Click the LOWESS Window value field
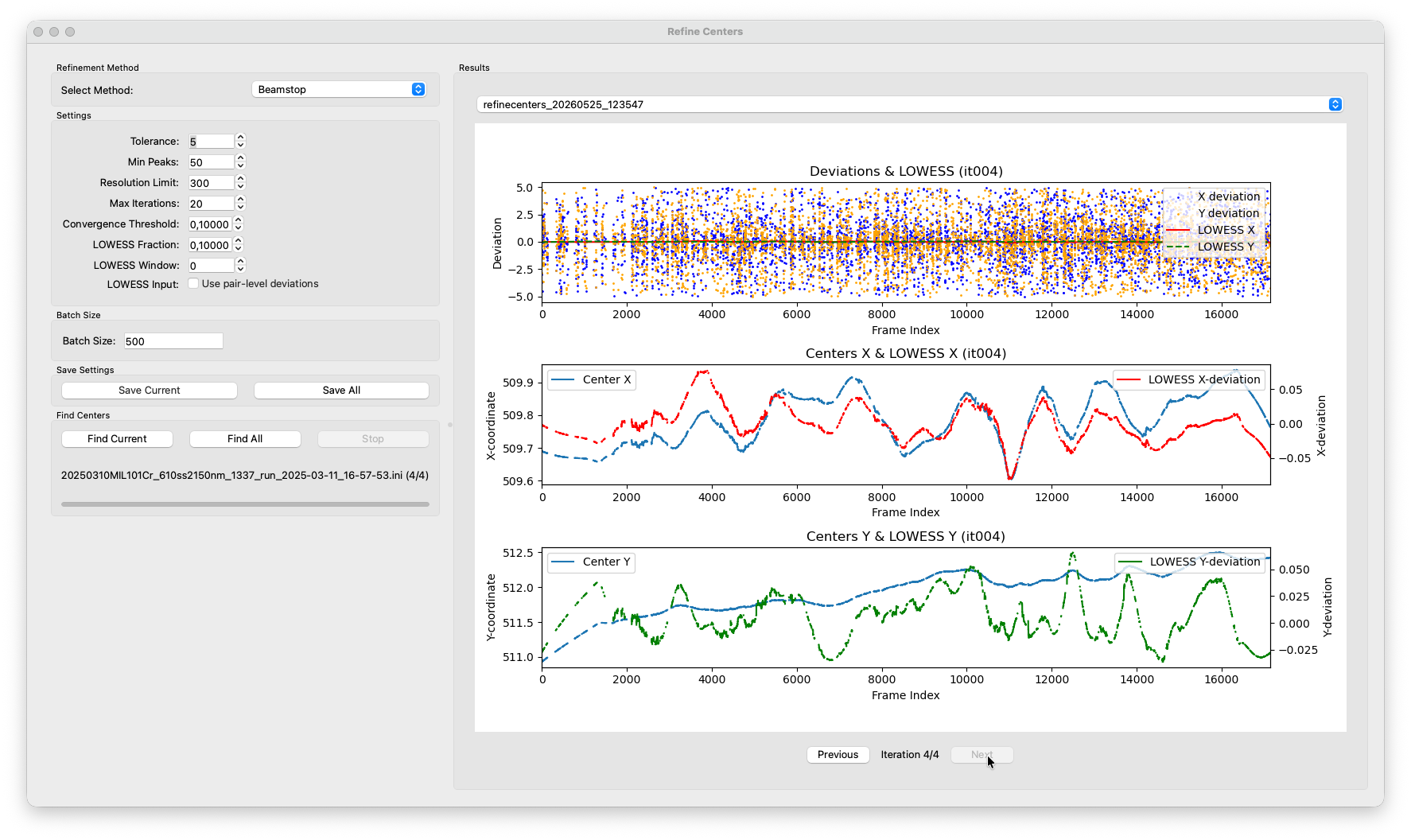1411x840 pixels. [x=211, y=266]
